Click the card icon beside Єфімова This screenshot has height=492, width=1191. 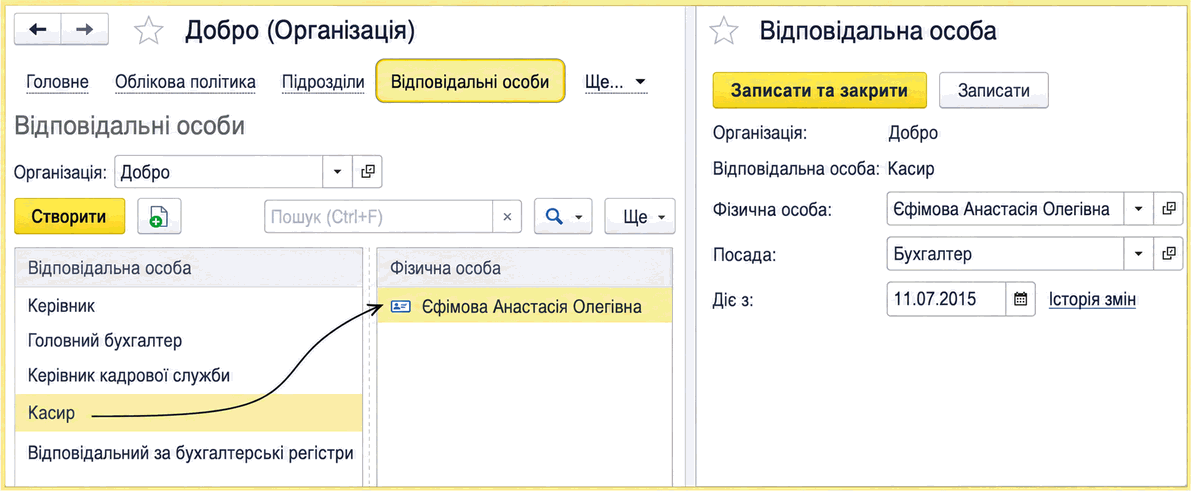[x=400, y=307]
